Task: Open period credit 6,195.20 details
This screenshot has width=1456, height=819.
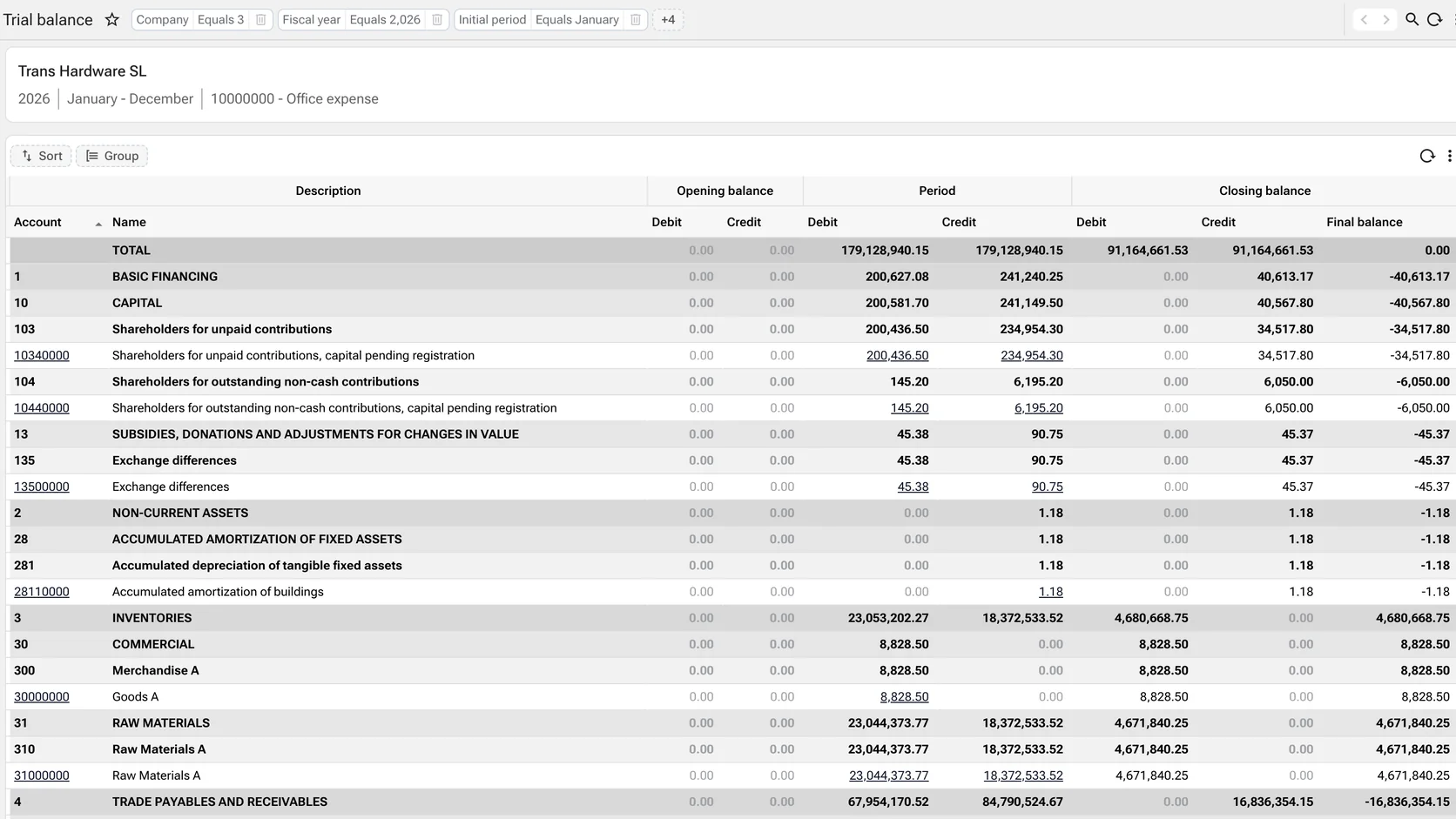Action: [1038, 407]
